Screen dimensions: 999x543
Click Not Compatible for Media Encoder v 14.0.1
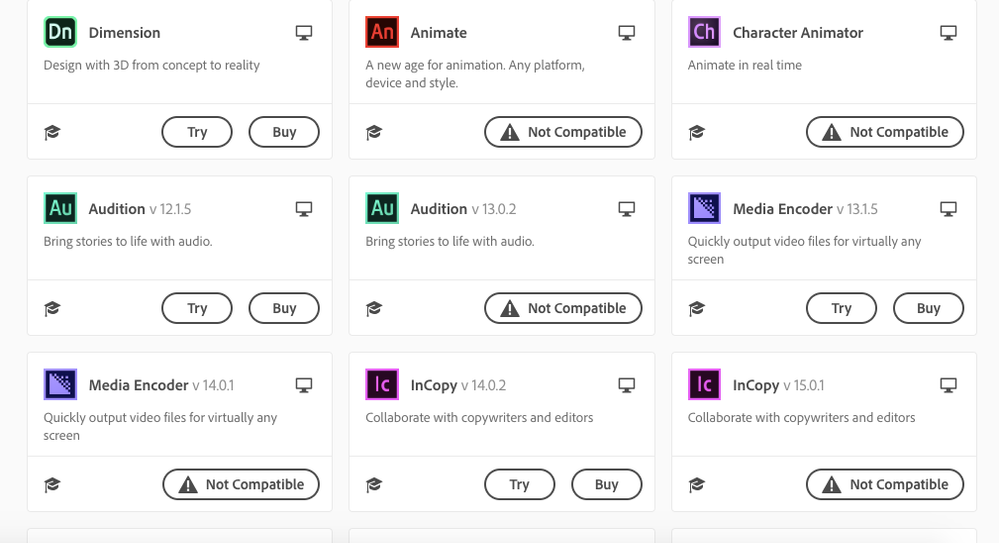[241, 484]
